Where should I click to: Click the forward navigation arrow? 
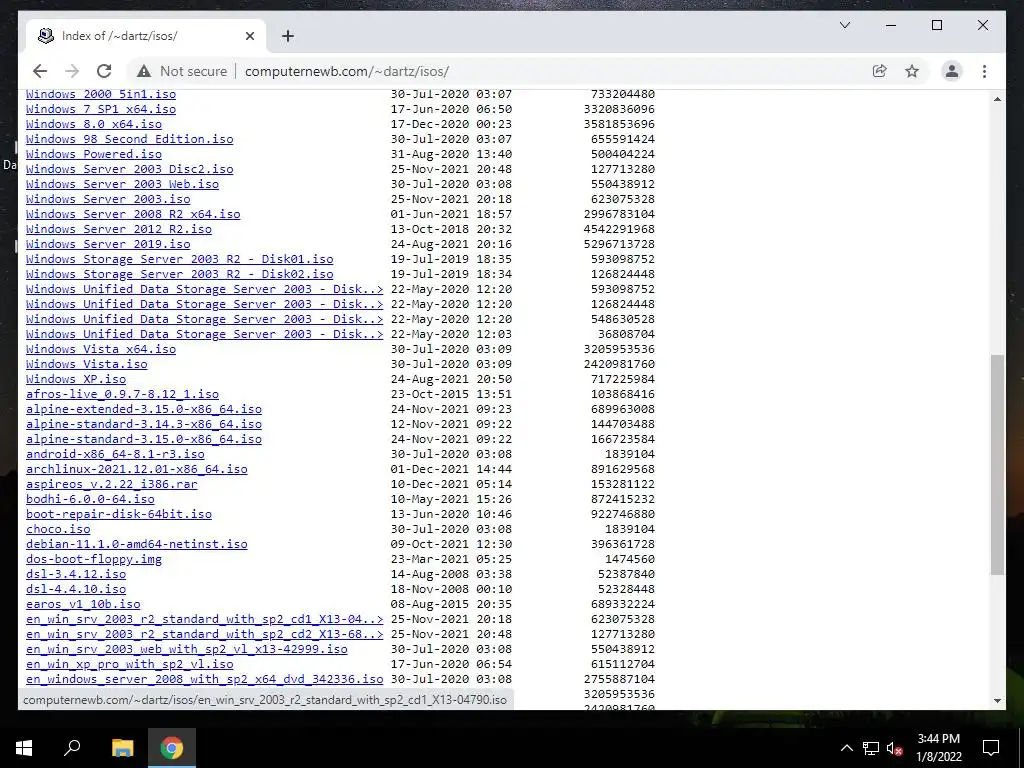72,71
